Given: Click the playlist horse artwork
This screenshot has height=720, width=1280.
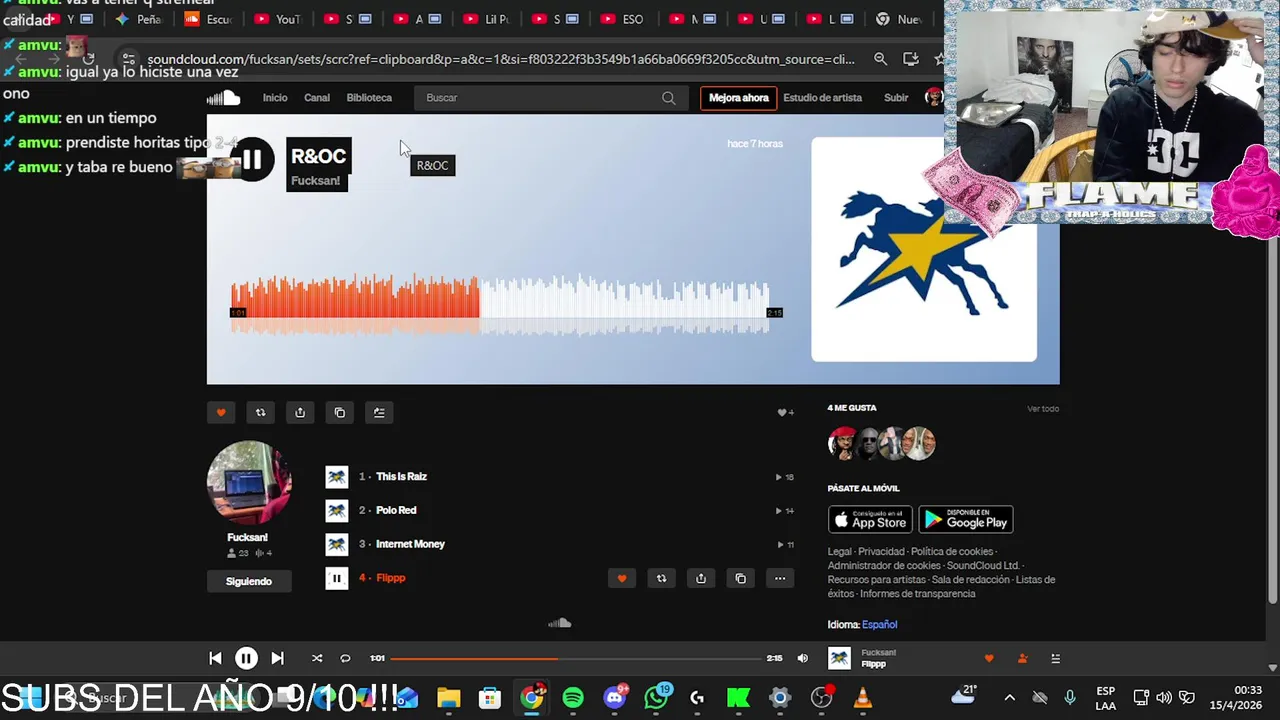Looking at the screenshot, I should 924,249.
